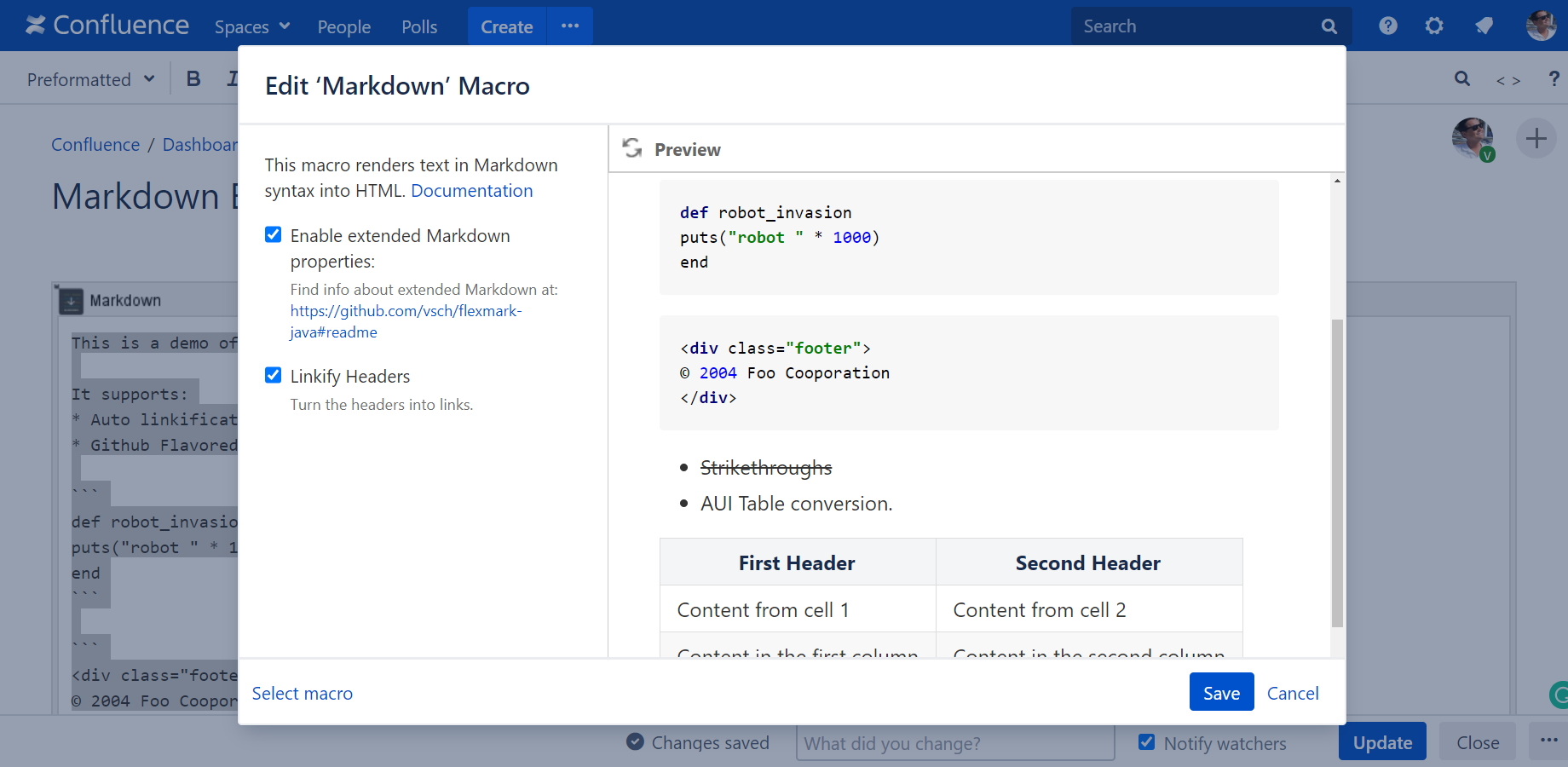Click the green Grammarly icon
The width and height of the screenshot is (1568, 767).
(x=1559, y=695)
